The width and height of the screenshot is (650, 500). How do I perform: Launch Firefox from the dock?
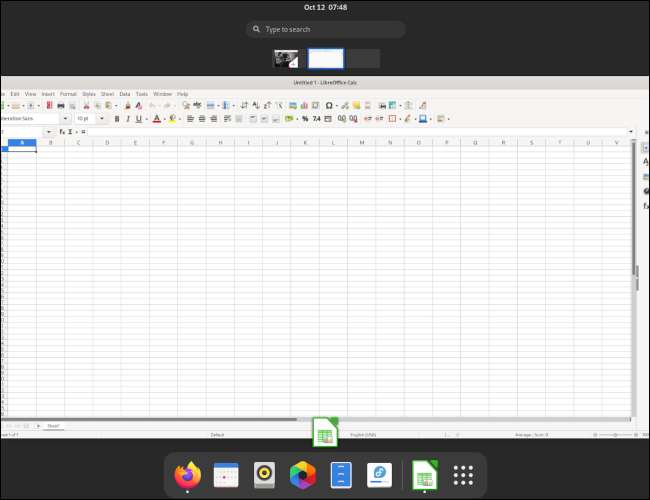pyautogui.click(x=187, y=475)
